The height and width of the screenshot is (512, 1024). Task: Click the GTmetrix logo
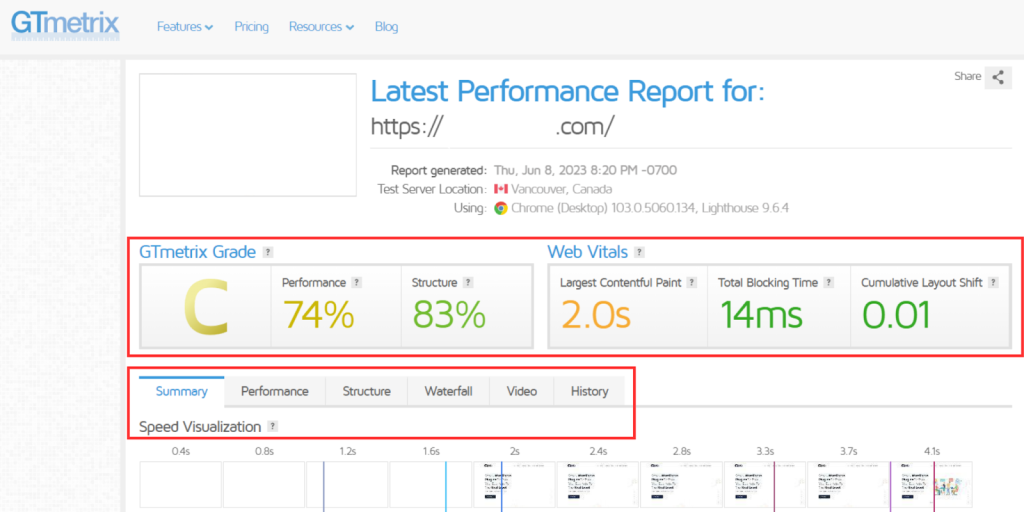pos(65,25)
